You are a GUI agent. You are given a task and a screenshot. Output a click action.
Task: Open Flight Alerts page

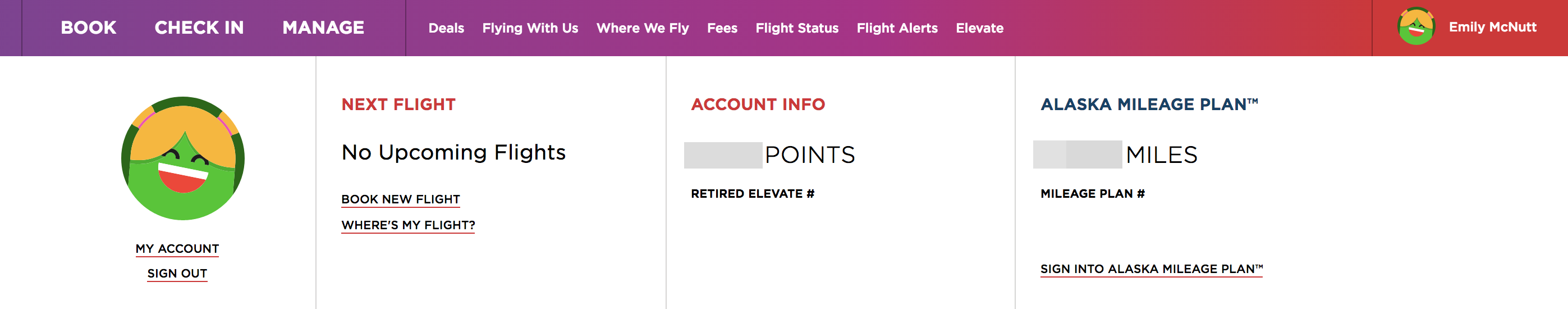(897, 28)
